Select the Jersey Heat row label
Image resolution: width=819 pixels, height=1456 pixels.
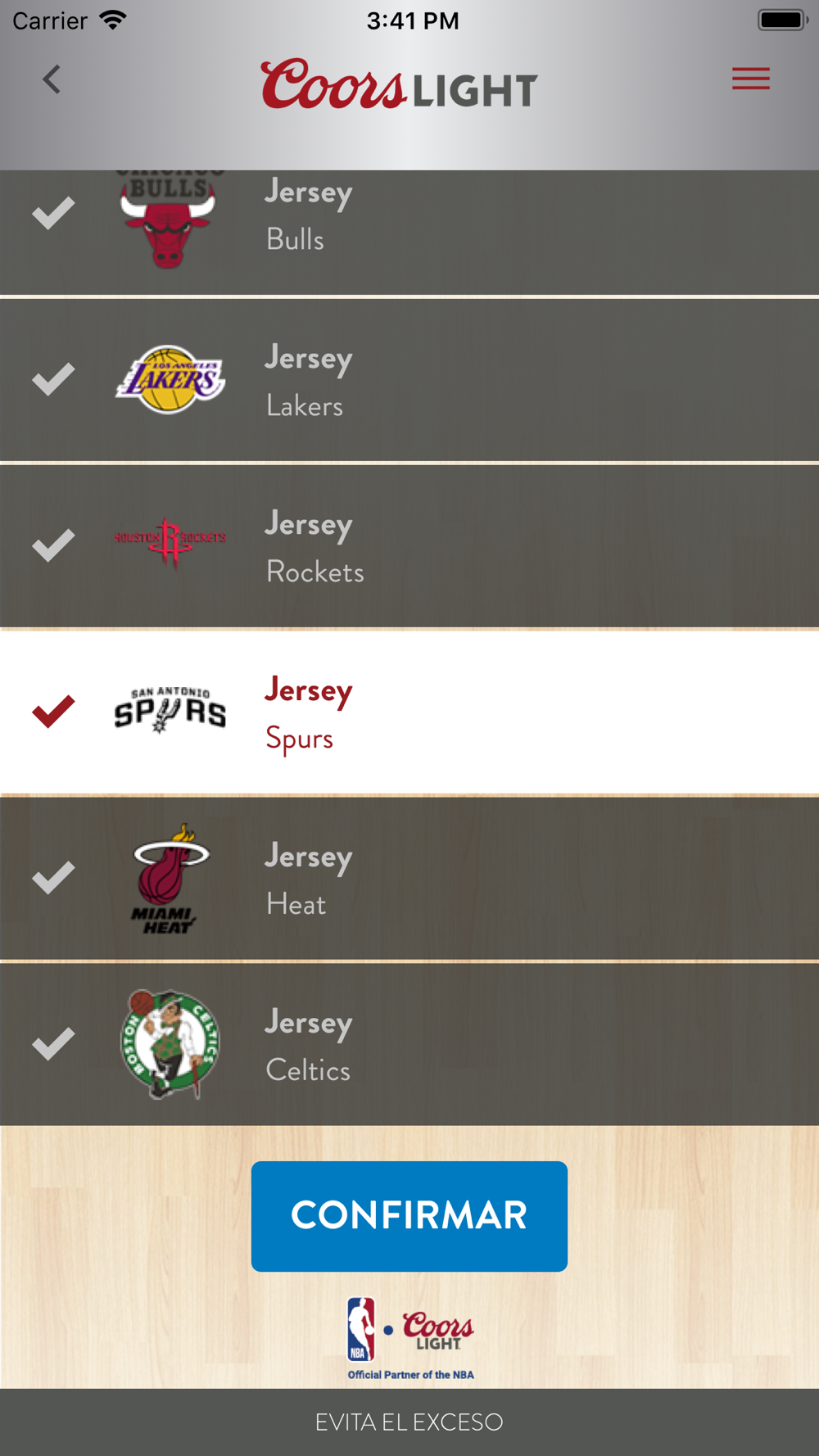click(x=308, y=879)
